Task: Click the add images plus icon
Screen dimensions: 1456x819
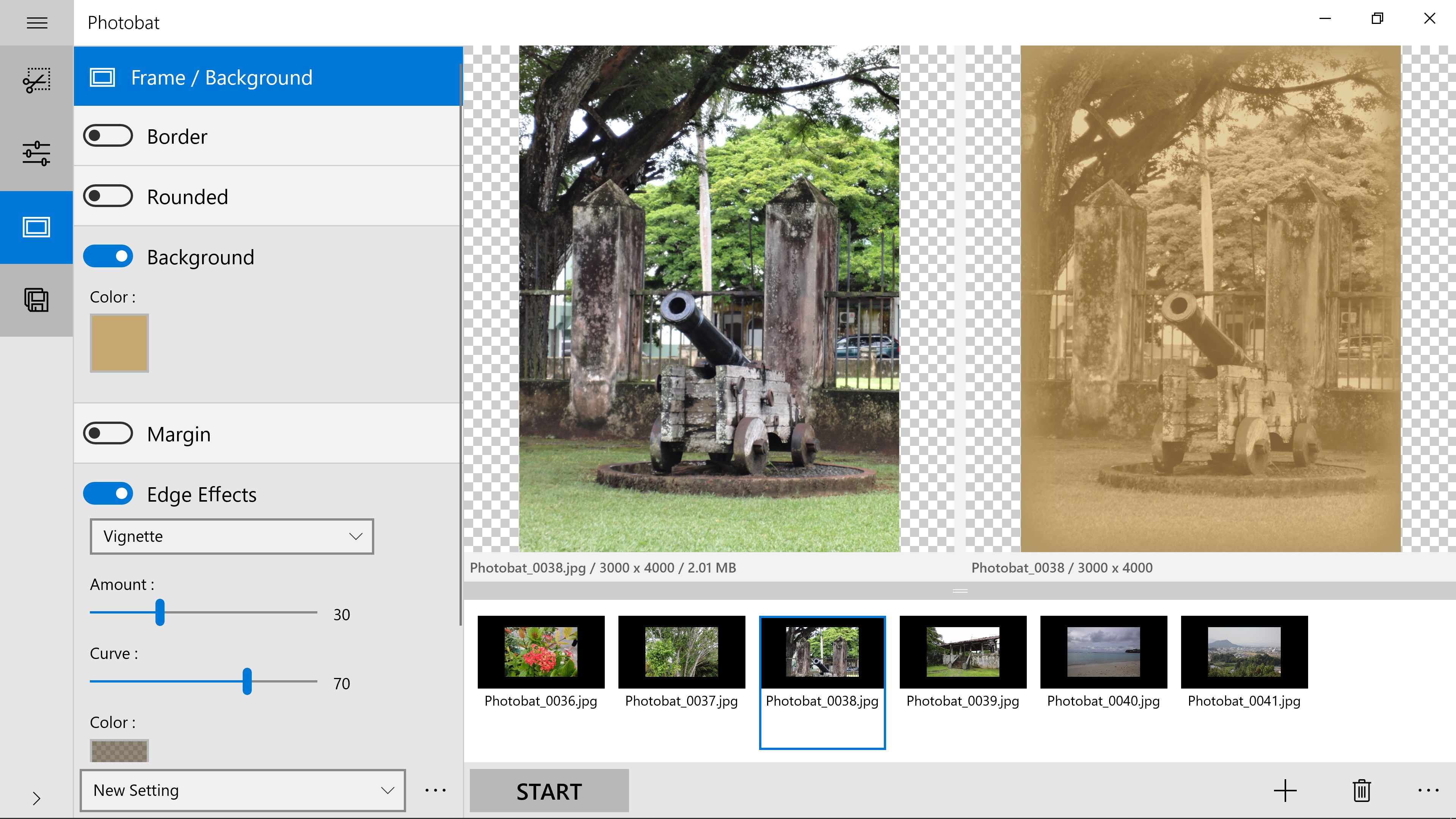Action: tap(1285, 790)
